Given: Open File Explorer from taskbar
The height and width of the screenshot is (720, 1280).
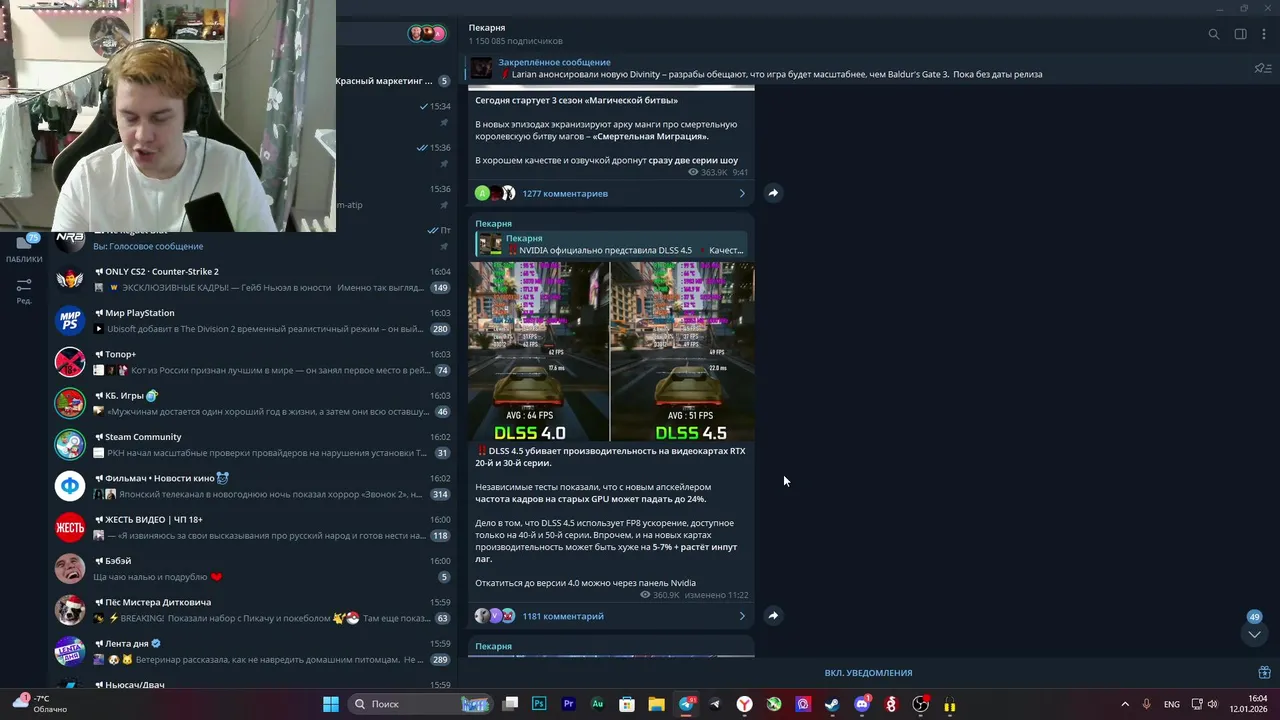Looking at the screenshot, I should click(656, 704).
